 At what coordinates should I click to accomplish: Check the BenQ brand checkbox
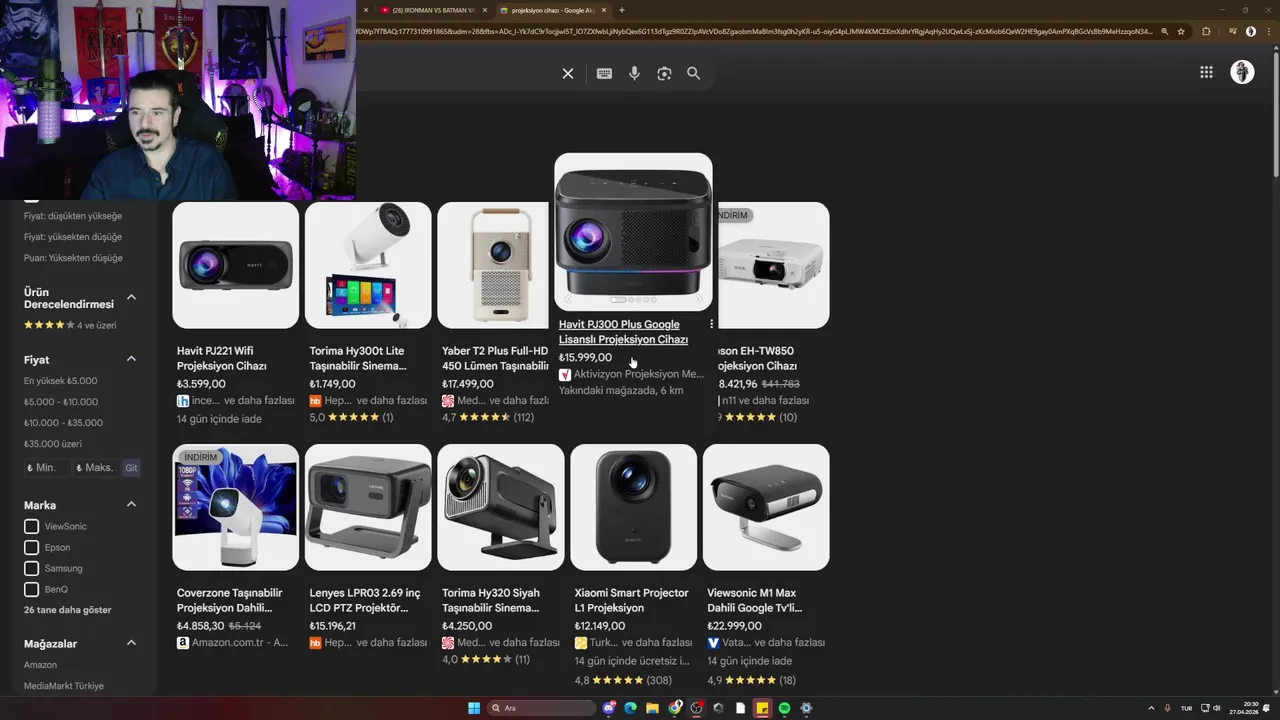(x=31, y=589)
